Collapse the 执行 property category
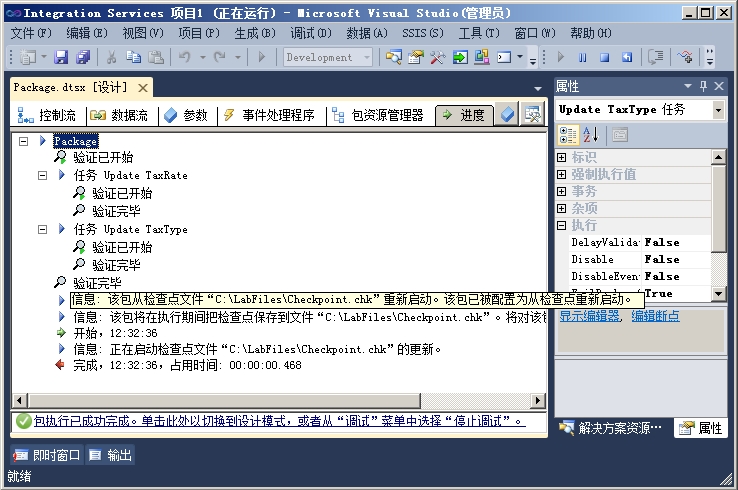This screenshot has height=490, width=738. click(x=562, y=225)
